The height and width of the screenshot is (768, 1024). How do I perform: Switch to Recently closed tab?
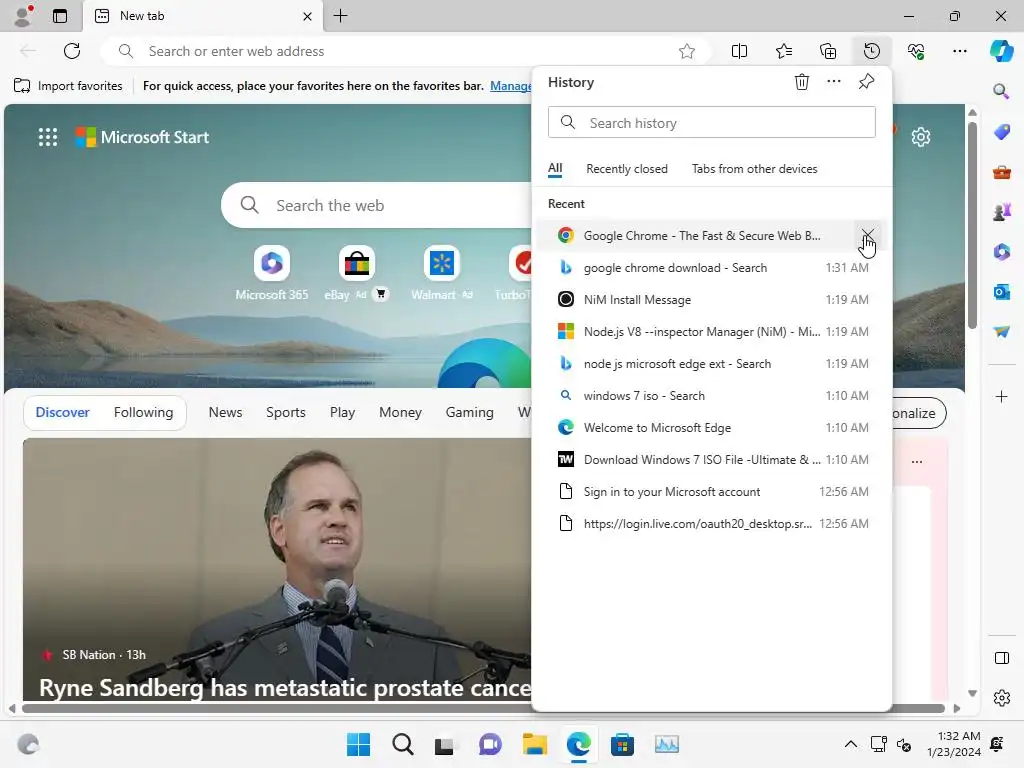[627, 169]
